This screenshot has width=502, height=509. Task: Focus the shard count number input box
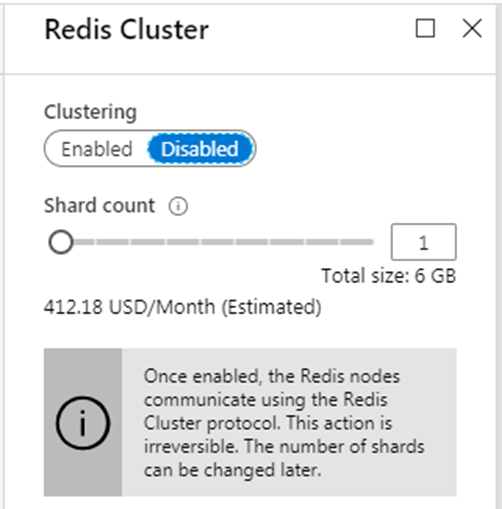pos(423,242)
